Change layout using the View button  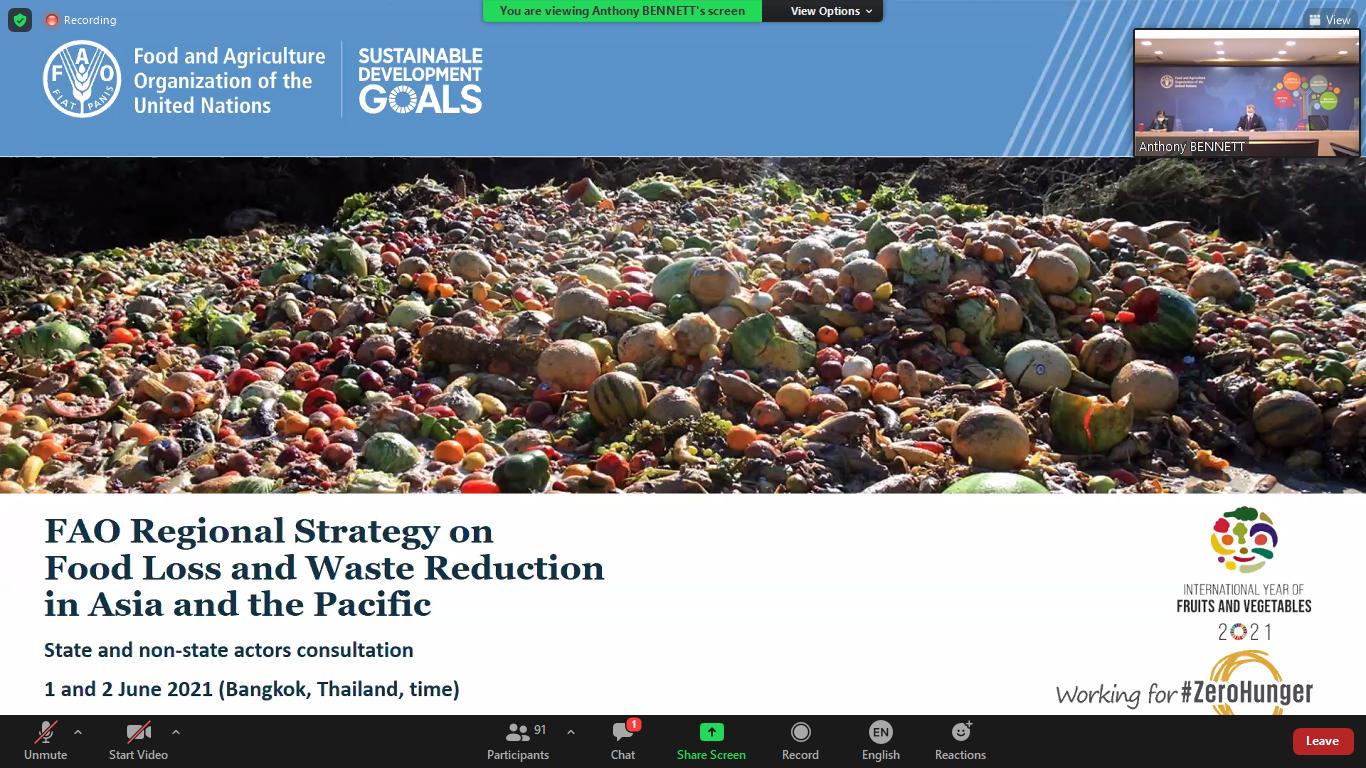click(x=1329, y=20)
